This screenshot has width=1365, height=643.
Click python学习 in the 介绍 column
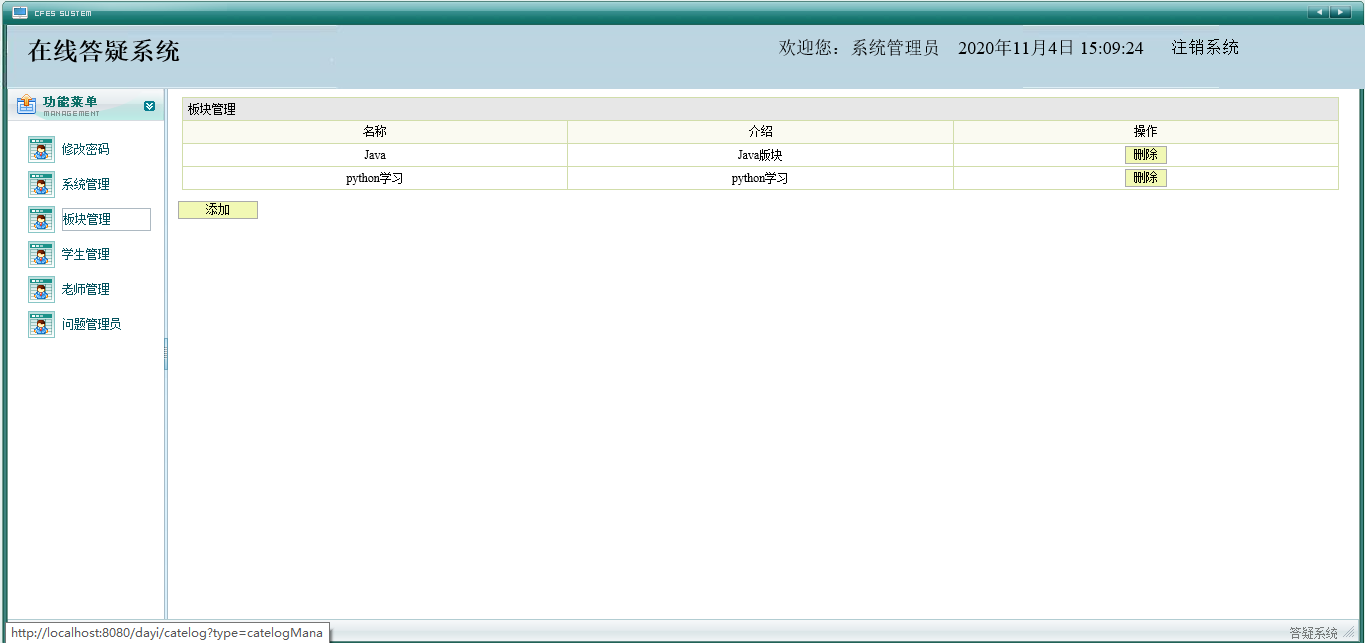click(x=760, y=178)
